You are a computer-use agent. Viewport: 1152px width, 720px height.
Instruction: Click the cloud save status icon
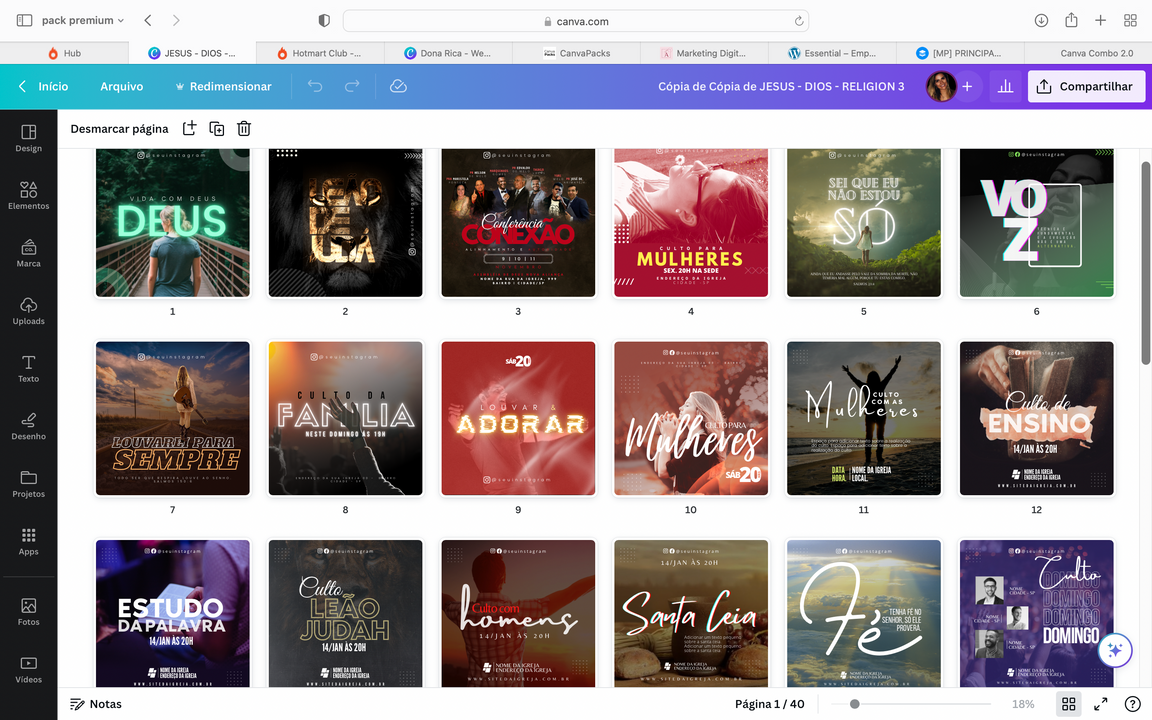[x=398, y=87]
